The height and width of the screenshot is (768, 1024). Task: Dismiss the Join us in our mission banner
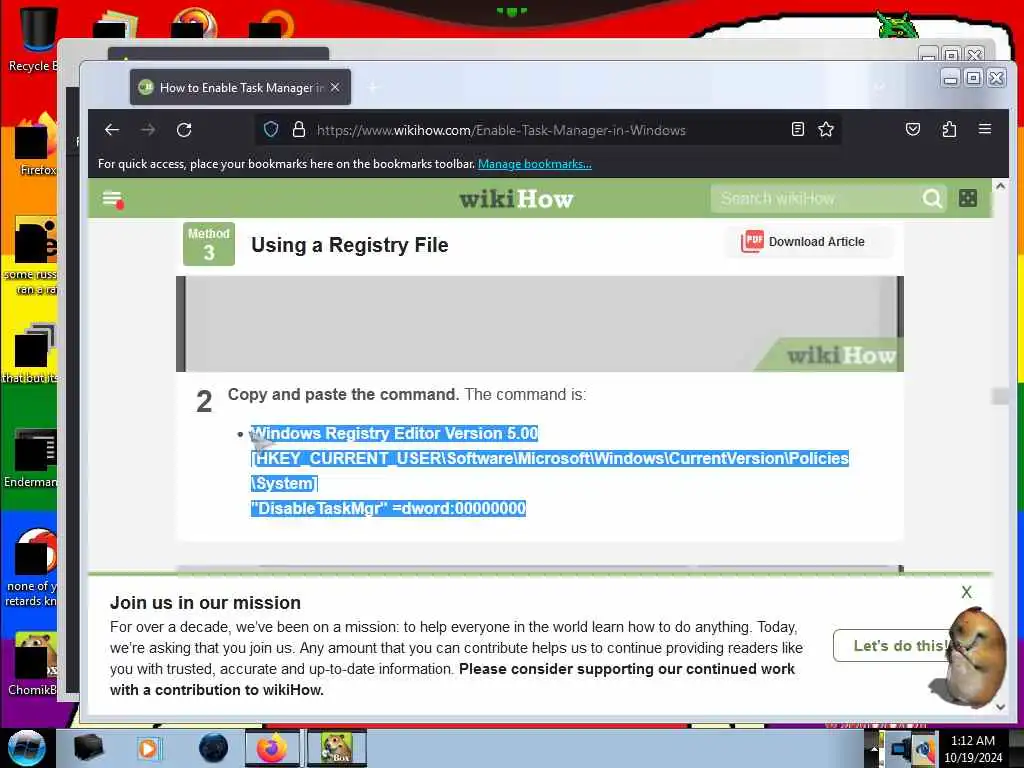(x=967, y=592)
